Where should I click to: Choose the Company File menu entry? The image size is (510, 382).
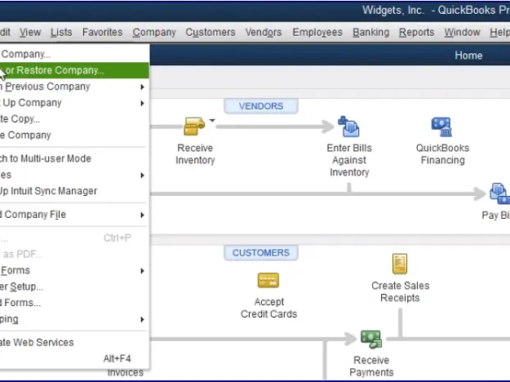[x=74, y=215]
